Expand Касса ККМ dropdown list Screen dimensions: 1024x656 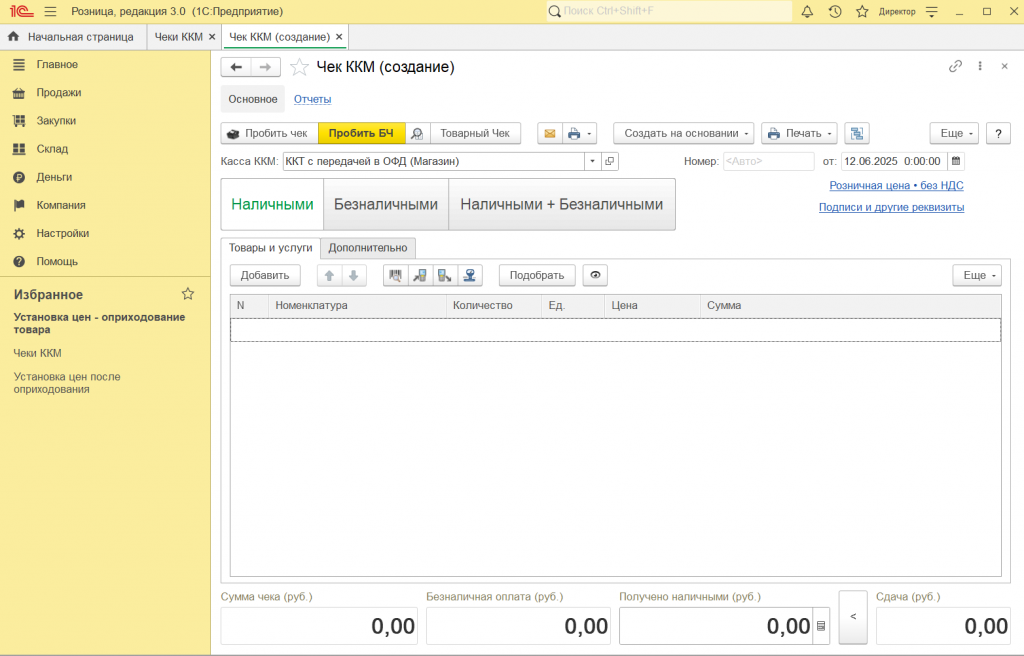coord(592,161)
